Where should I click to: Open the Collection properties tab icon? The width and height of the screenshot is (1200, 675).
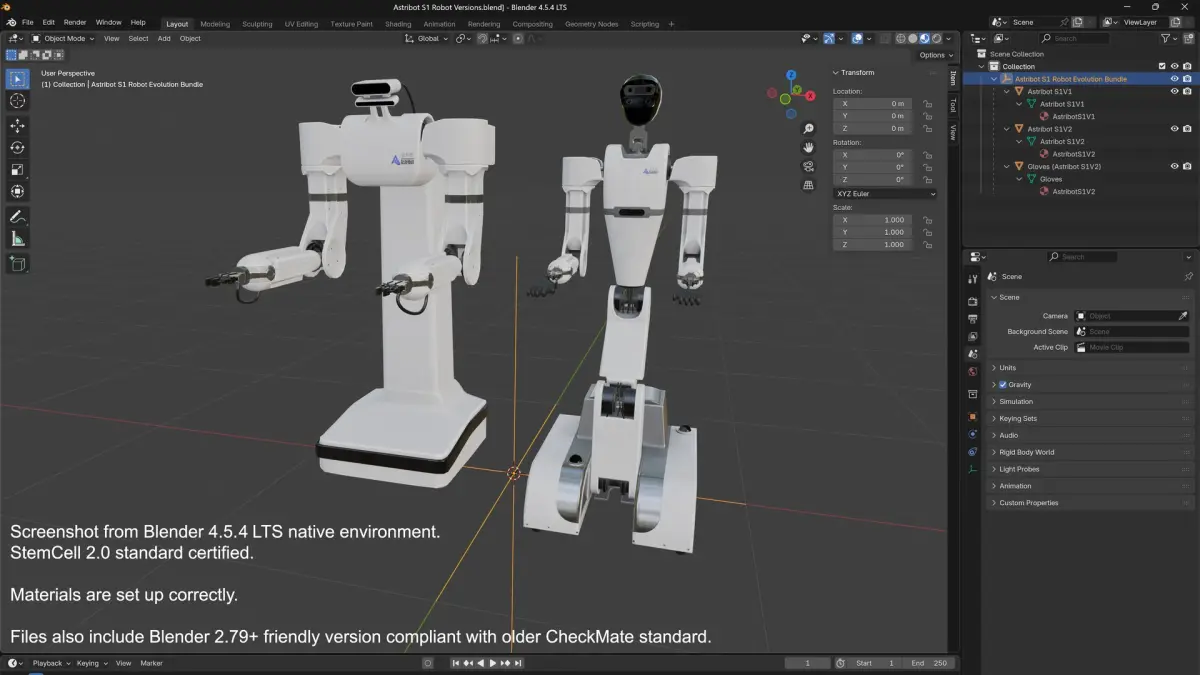coord(973,394)
